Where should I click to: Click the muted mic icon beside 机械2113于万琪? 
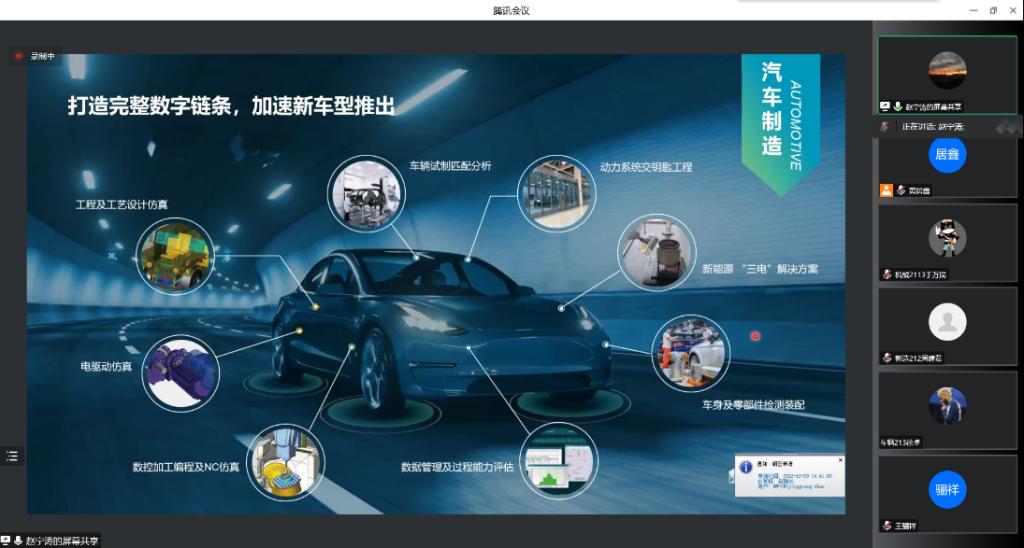coord(887,274)
